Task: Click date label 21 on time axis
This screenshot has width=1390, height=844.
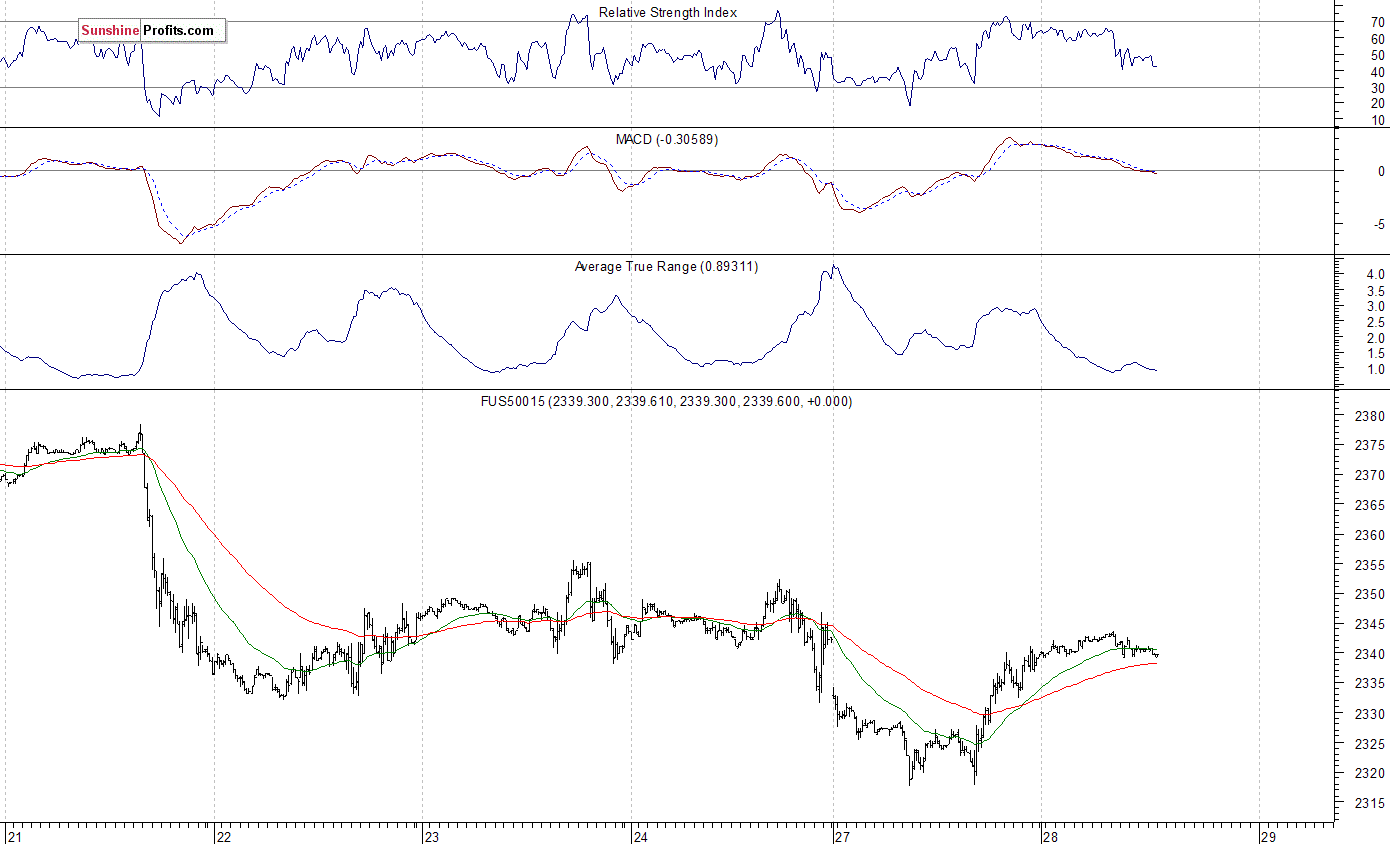Action: point(14,836)
